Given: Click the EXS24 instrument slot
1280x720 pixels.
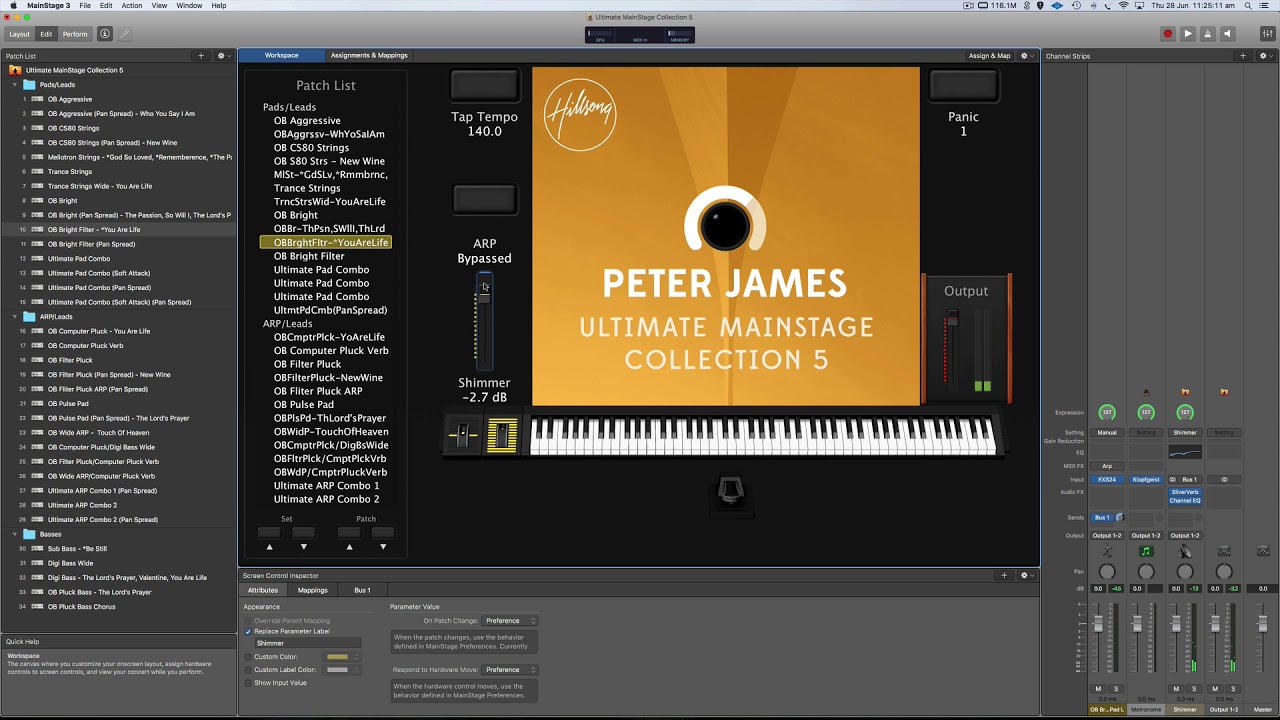Looking at the screenshot, I should (1107, 480).
